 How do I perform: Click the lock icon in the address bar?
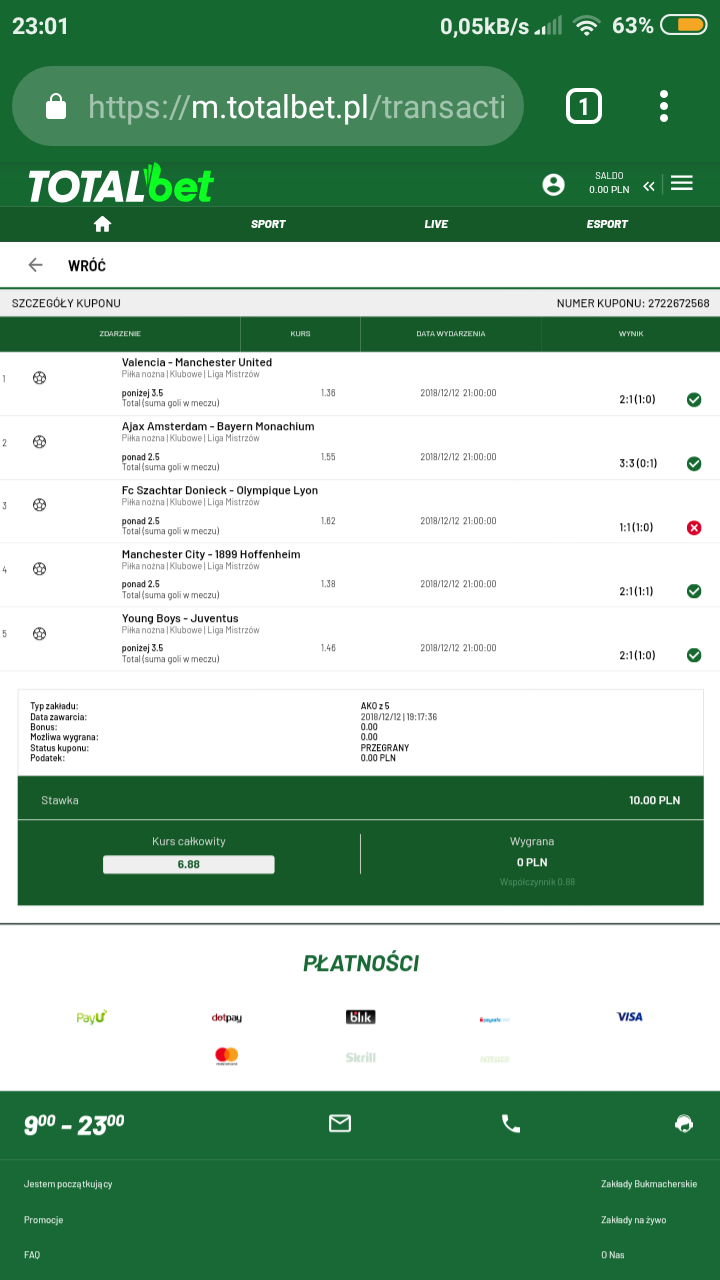coord(56,106)
